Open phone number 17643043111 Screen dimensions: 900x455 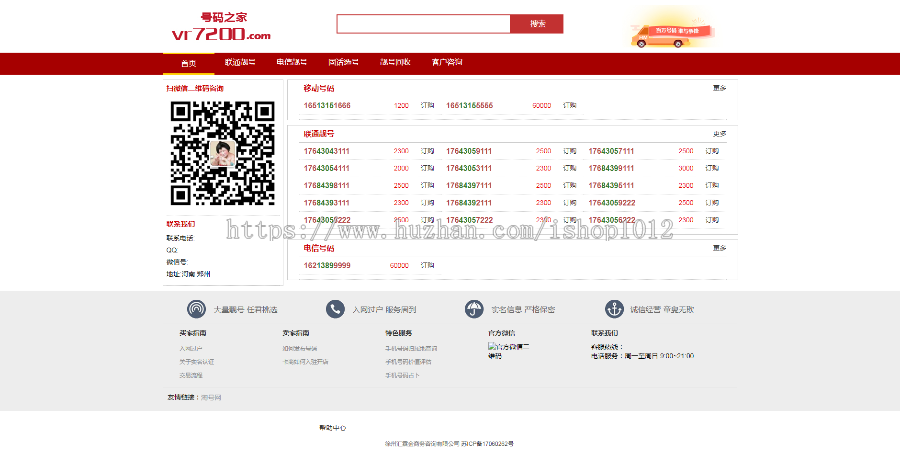click(x=327, y=151)
